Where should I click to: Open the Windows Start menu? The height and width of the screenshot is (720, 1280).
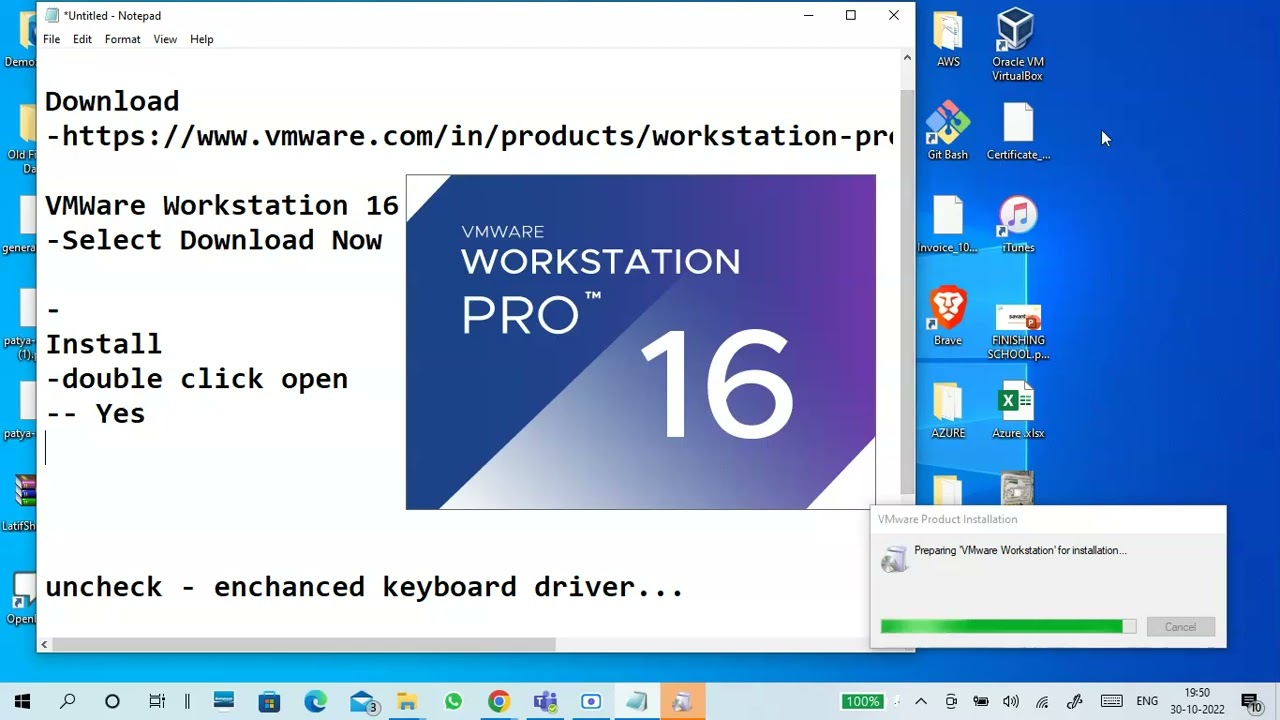(22, 702)
